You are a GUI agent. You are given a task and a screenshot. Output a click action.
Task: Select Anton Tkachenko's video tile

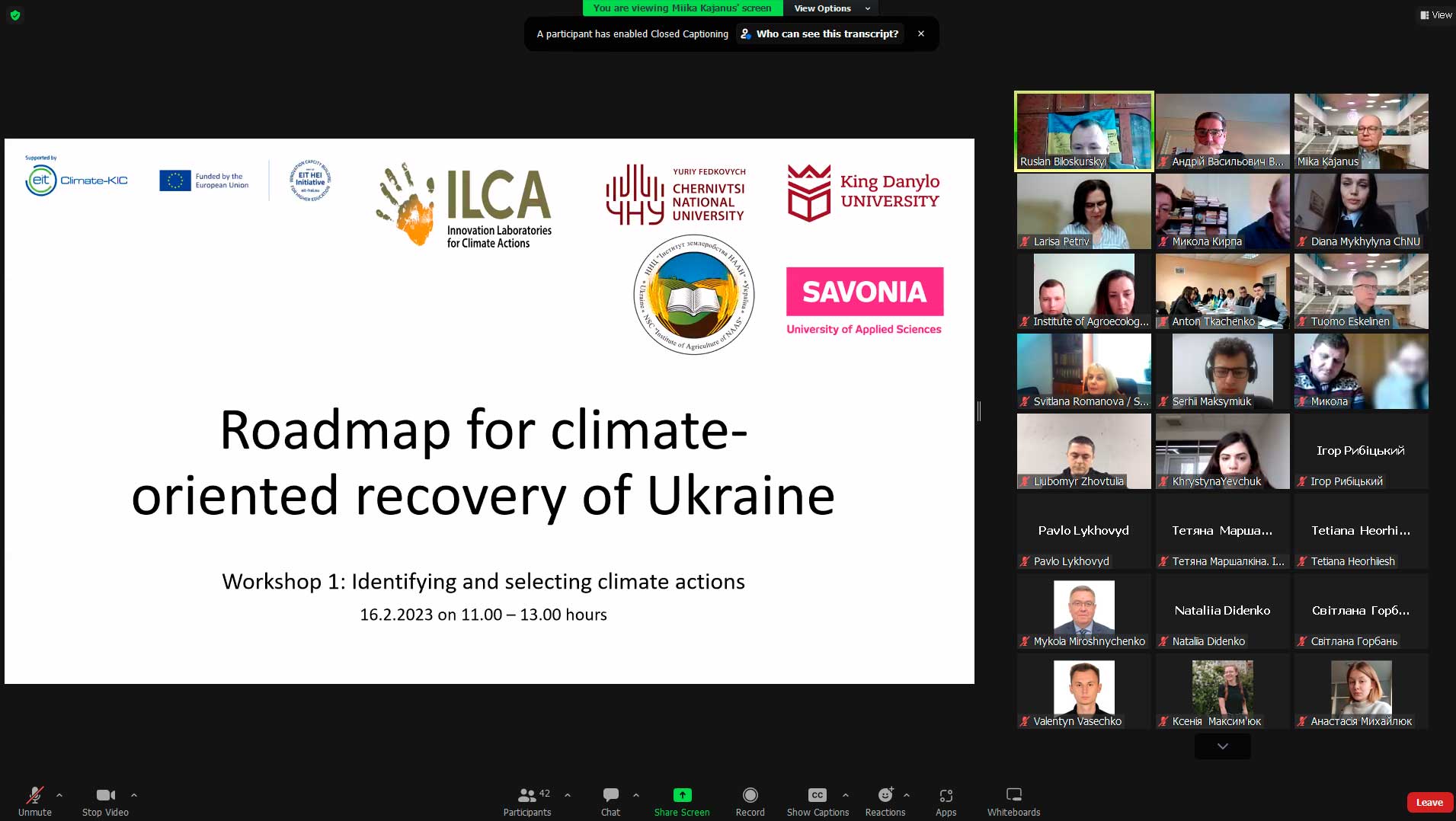1223,291
